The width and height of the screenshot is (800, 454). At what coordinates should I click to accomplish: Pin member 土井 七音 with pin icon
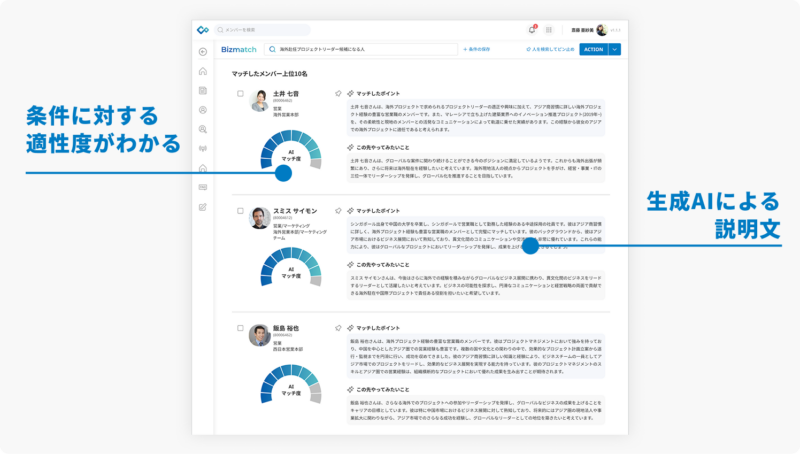338,93
